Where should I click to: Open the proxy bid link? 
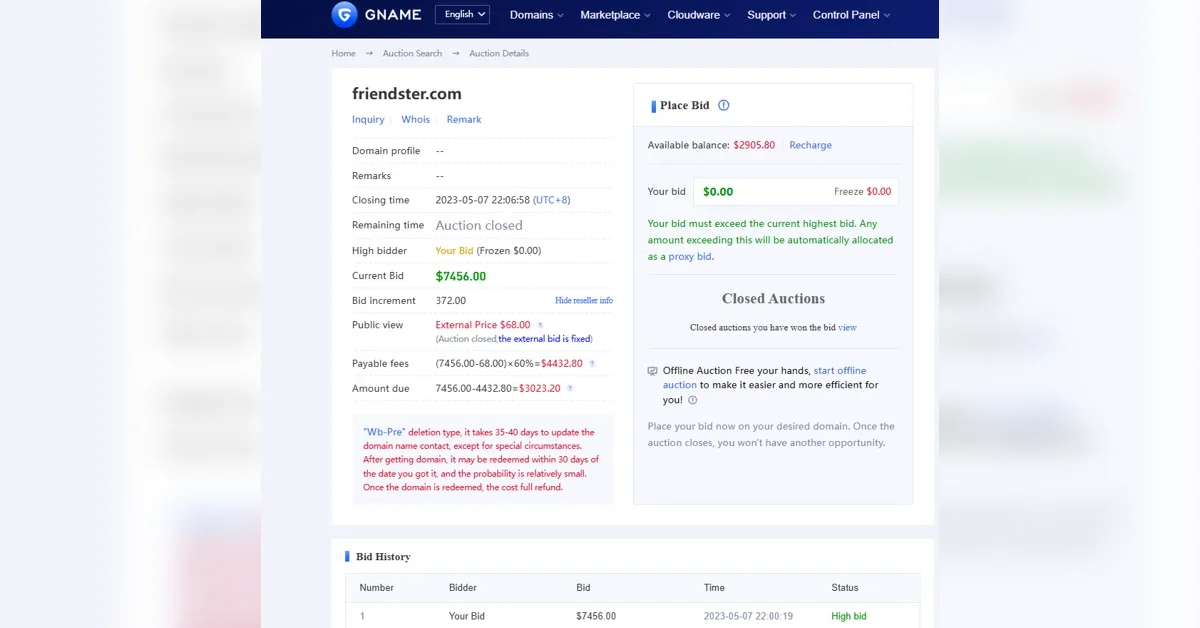[690, 256]
